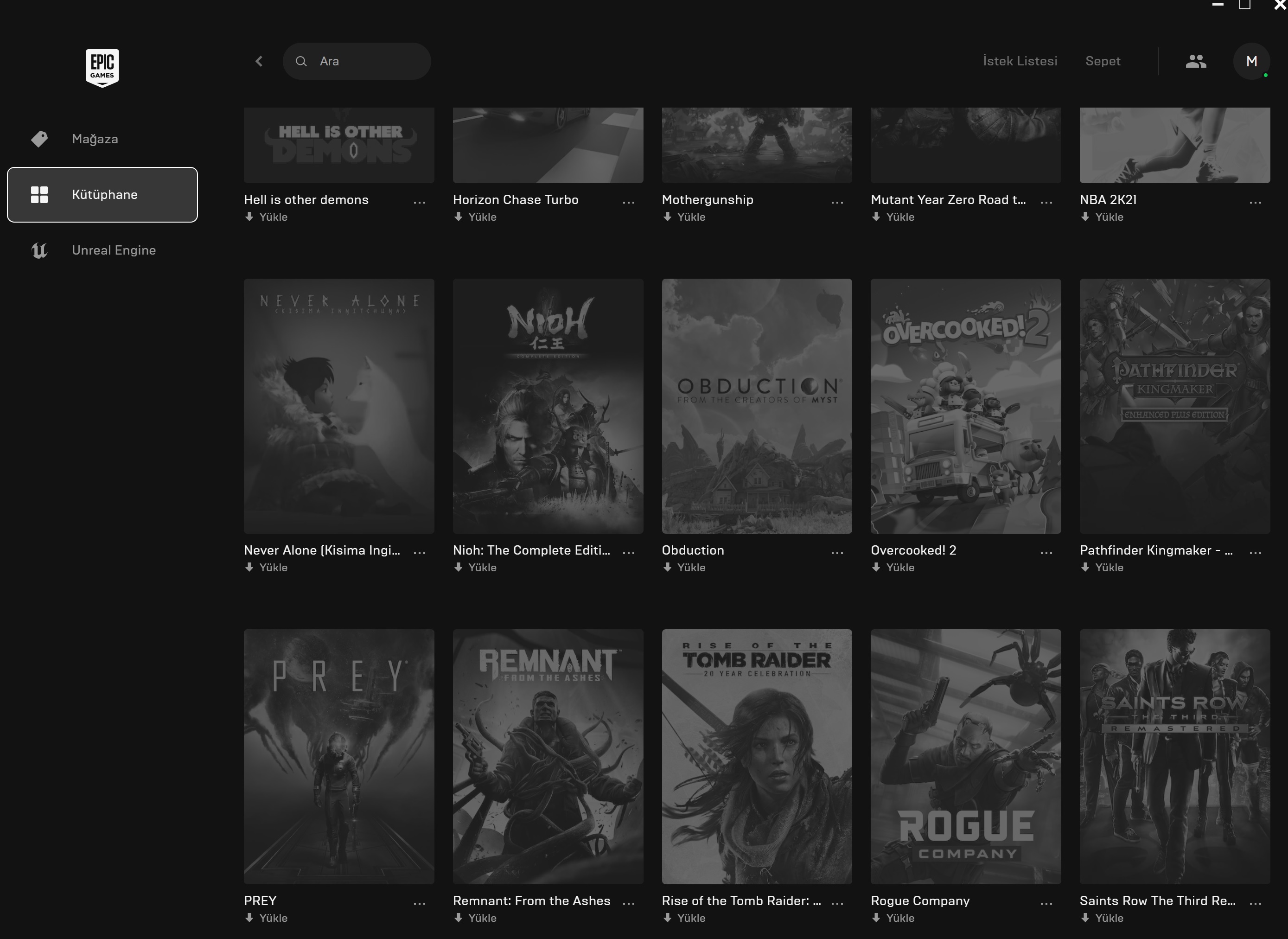Open options menu for NBA 2K21
This screenshot has height=939, width=1288.
pos(1256,202)
